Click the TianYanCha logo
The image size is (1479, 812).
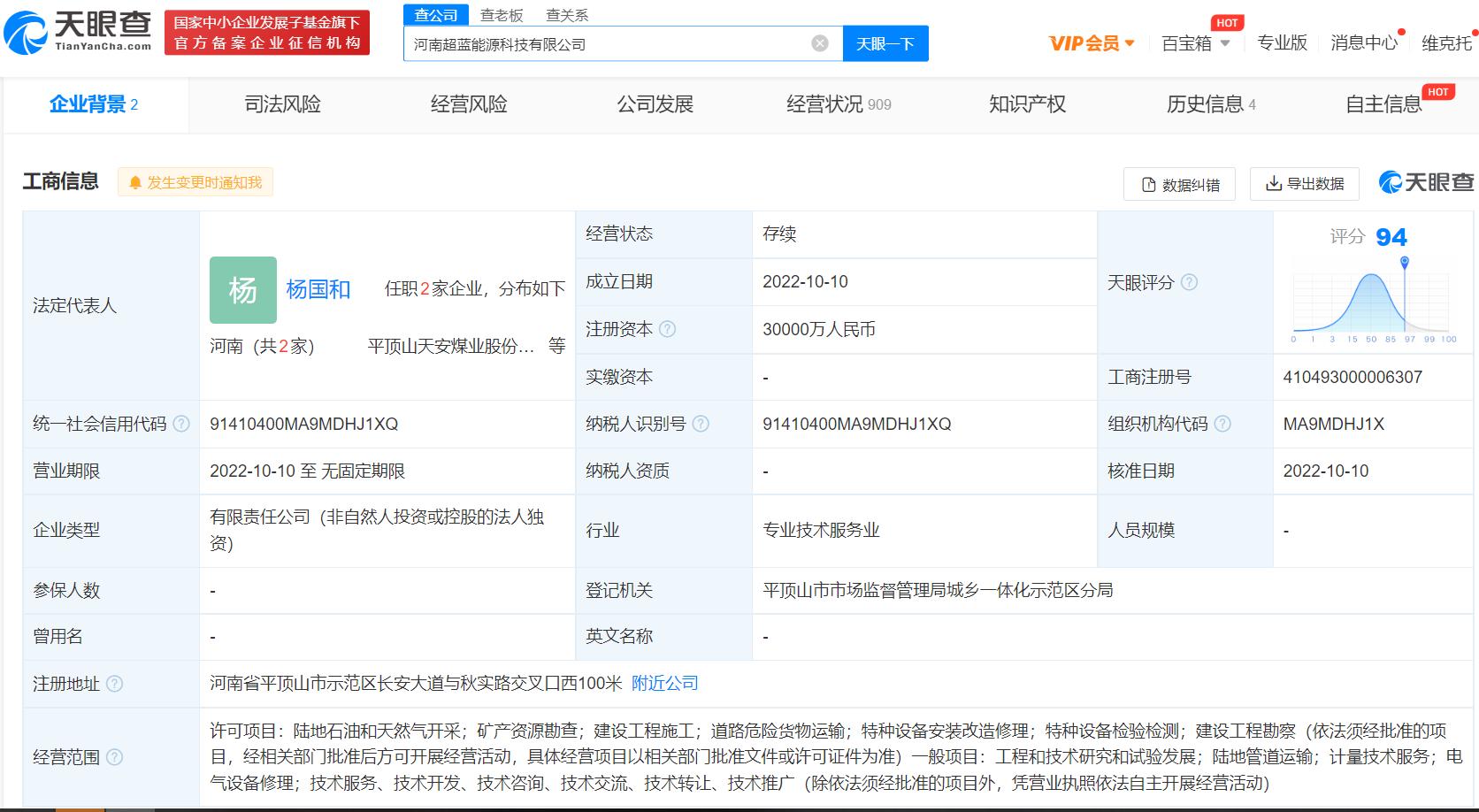point(78,32)
